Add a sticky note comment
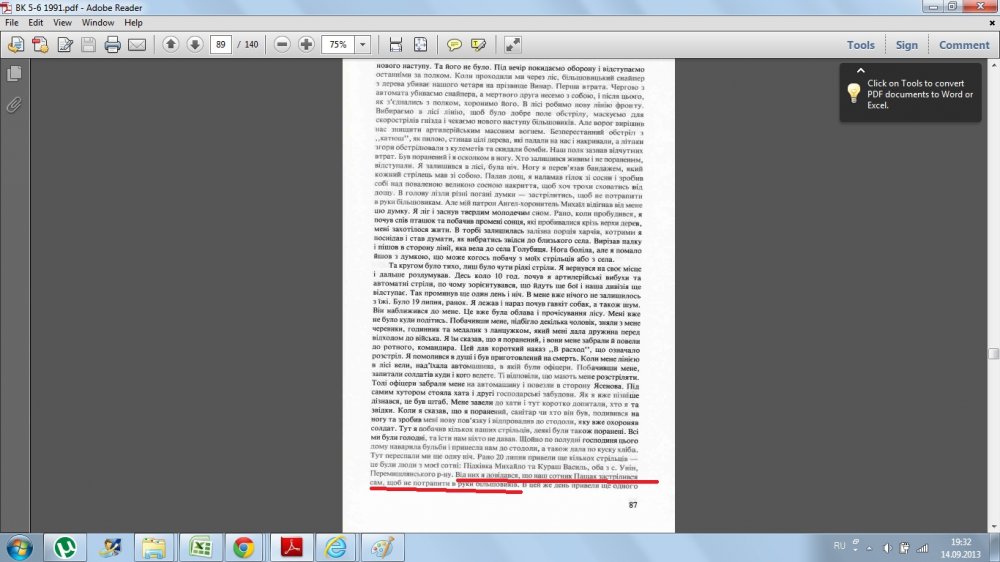1000x562 pixels. point(454,45)
